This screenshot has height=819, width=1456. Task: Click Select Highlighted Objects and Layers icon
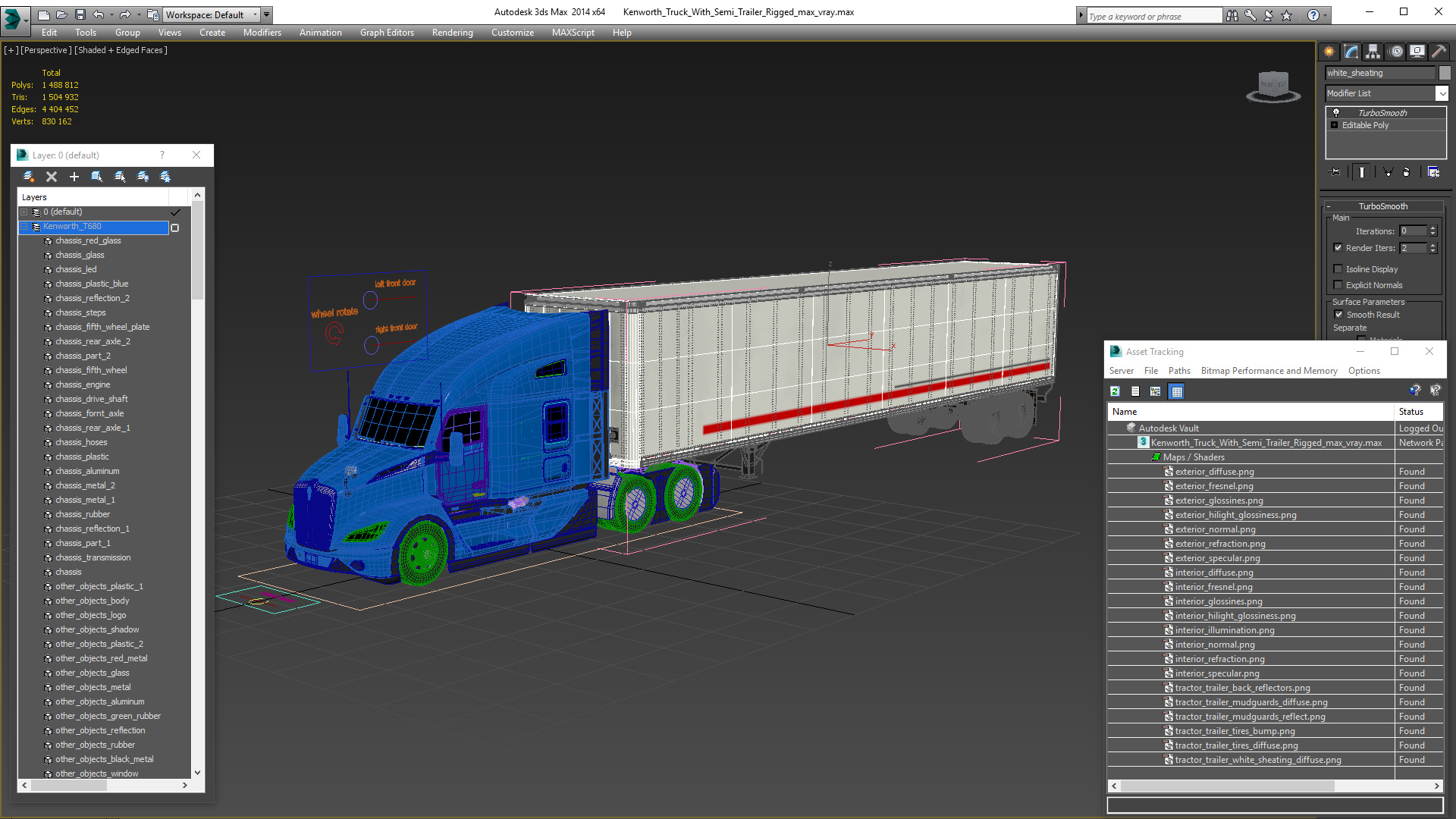(x=97, y=177)
